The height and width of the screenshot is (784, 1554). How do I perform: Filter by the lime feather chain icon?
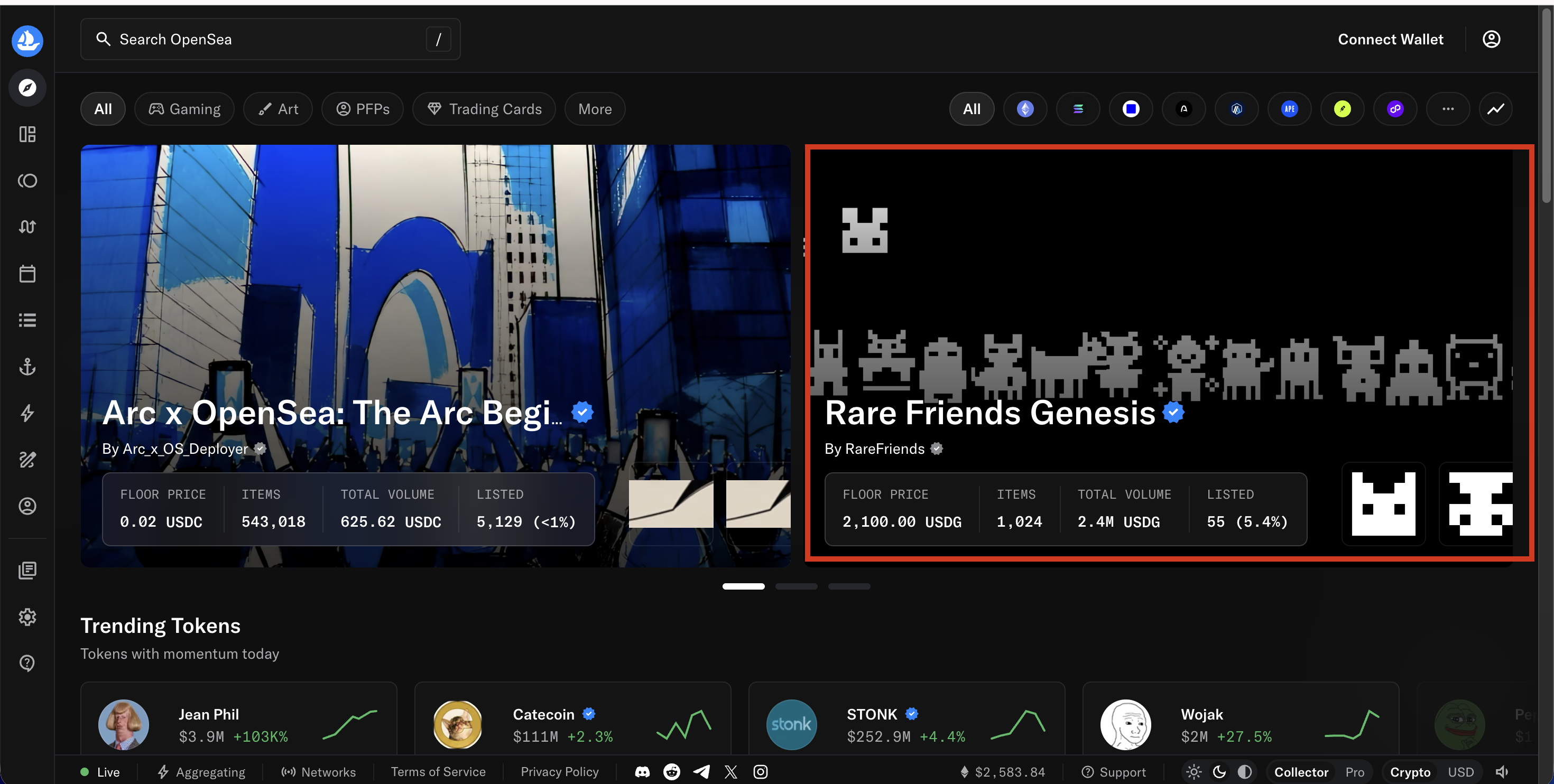1342,109
